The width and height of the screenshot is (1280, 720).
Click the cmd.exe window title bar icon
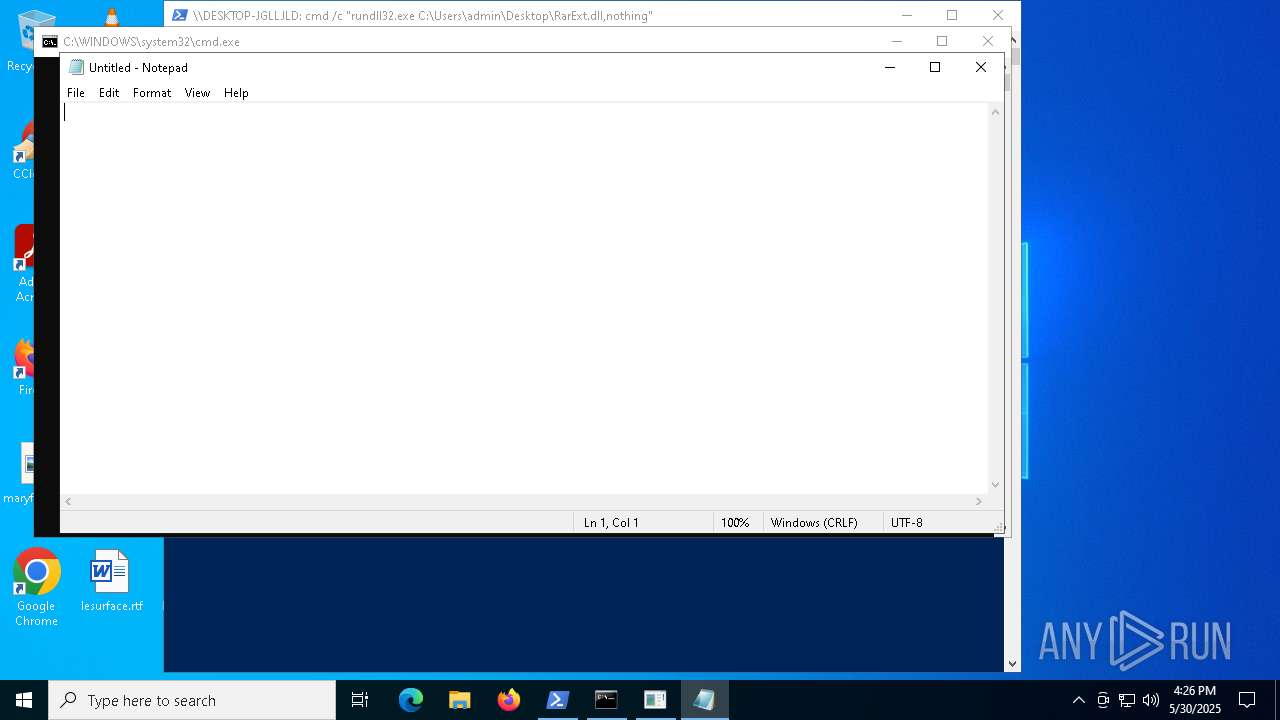(49, 42)
